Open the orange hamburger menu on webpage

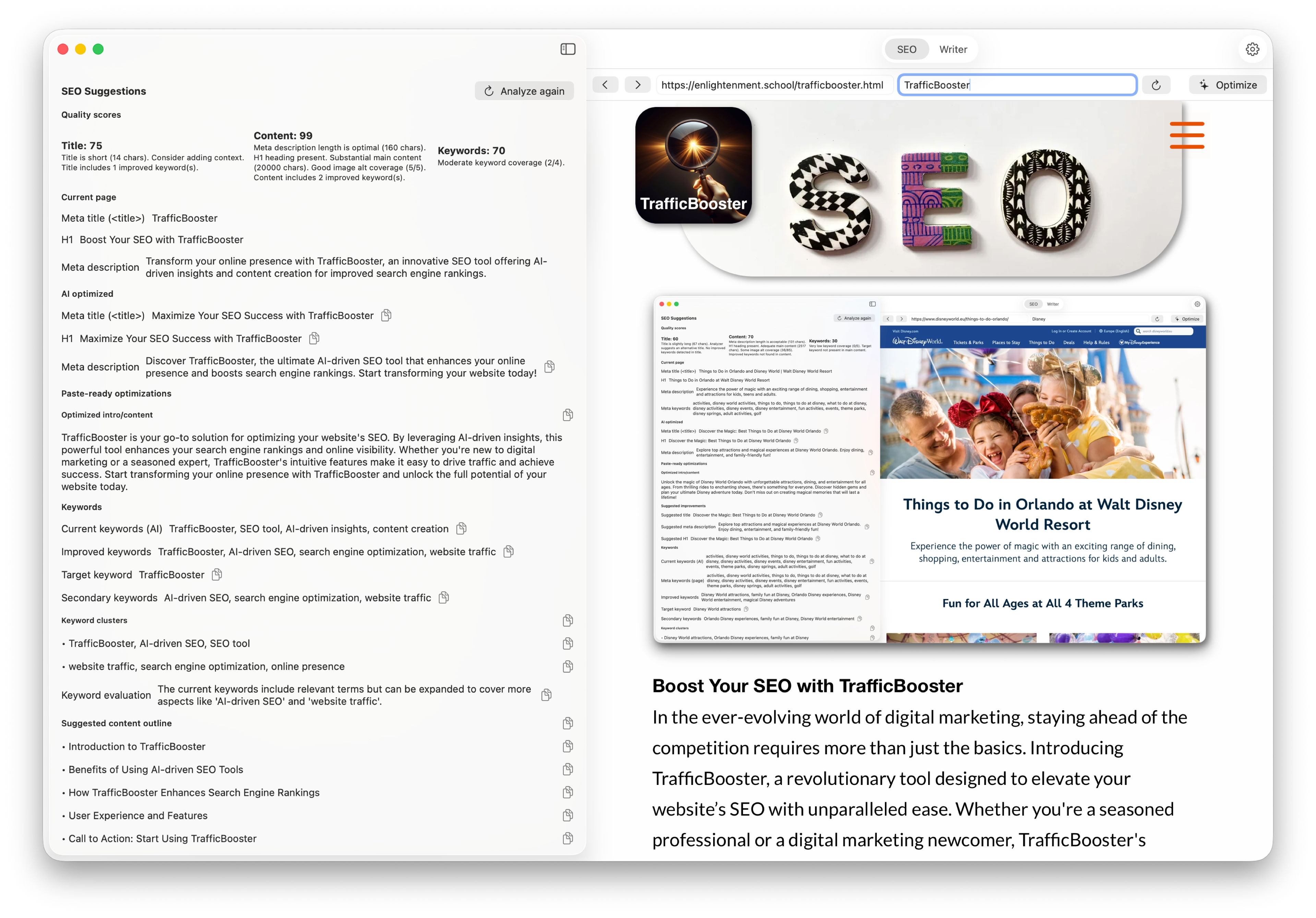[x=1186, y=135]
